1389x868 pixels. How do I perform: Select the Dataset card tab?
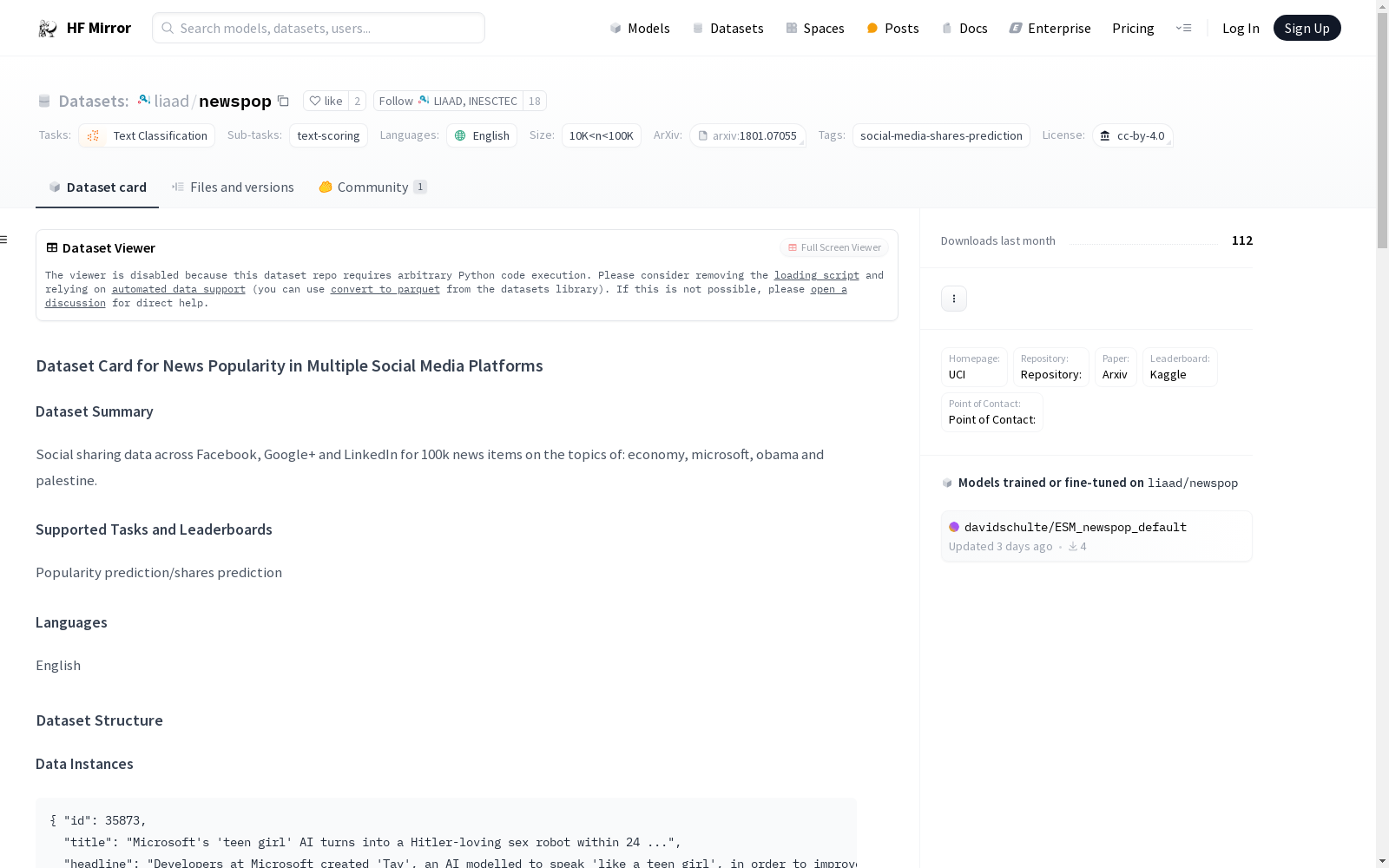[97, 187]
